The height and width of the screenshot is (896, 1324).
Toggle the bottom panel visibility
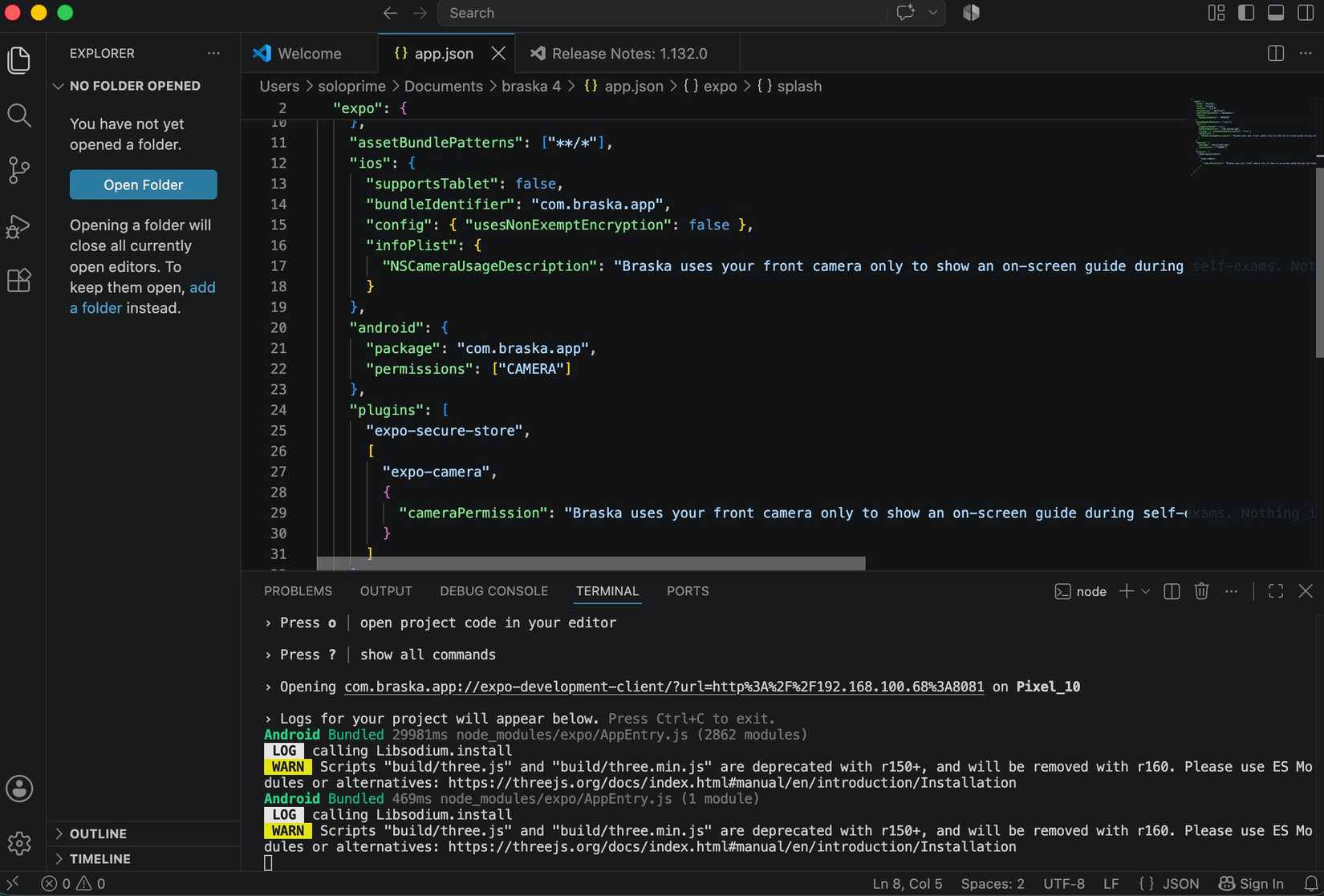1276,13
